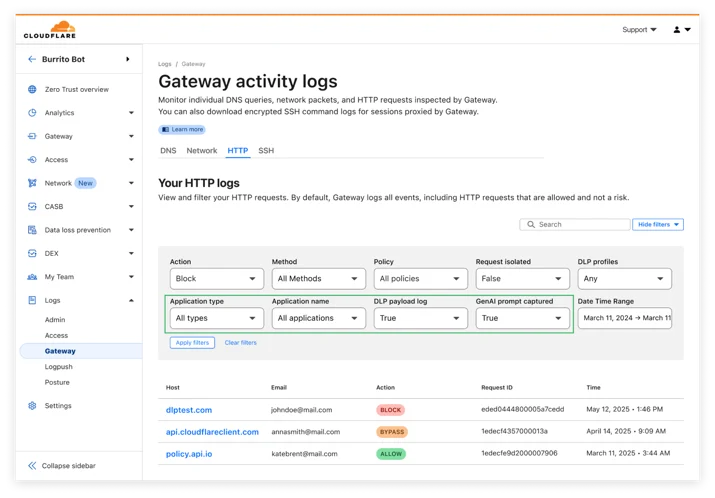The image size is (715, 498).
Task: Switch to the SSH tab
Action: pos(266,150)
